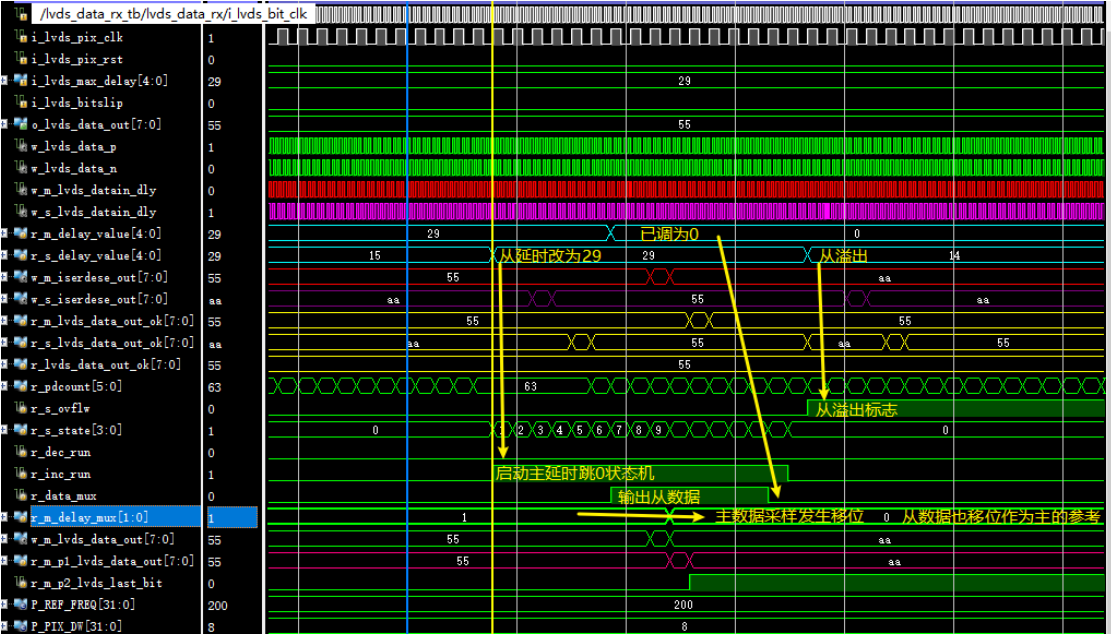Expand the r_s_delay_value[4:0] bus
The width and height of the screenshot is (1111, 635).
pyautogui.click(x=5, y=255)
